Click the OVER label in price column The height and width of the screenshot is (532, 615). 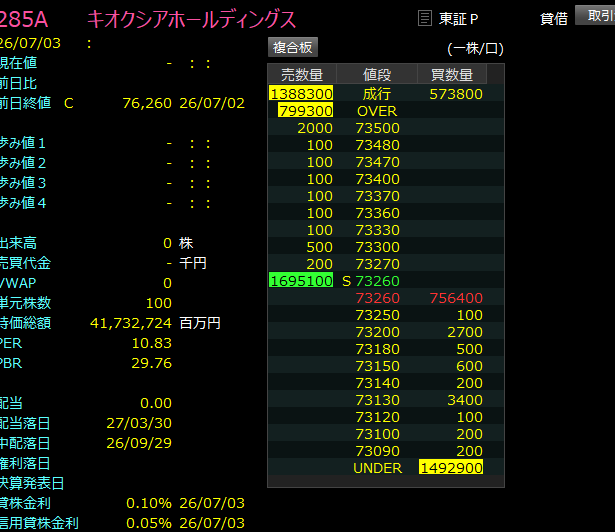[x=377, y=111]
